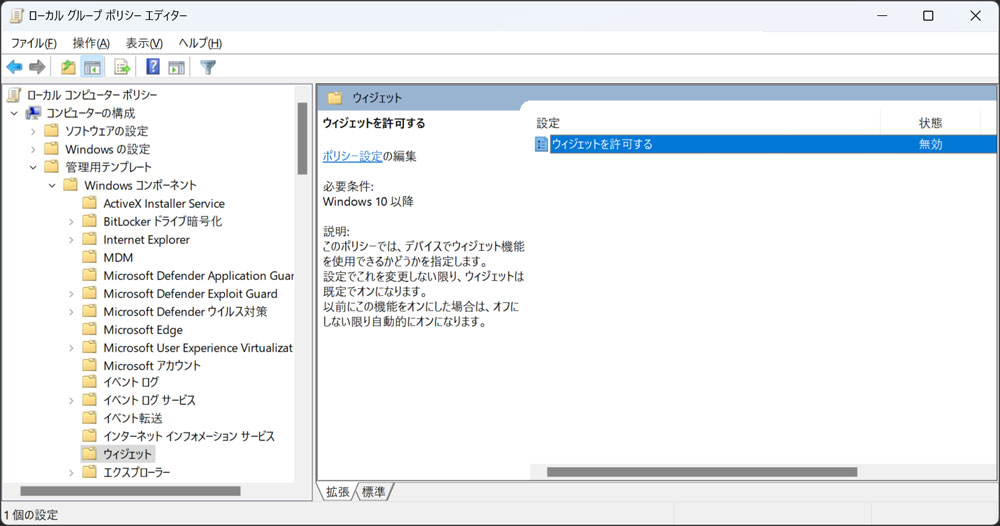
Task: Expand the BitLocker ドライブ暗号化 node
Action: tap(71, 222)
